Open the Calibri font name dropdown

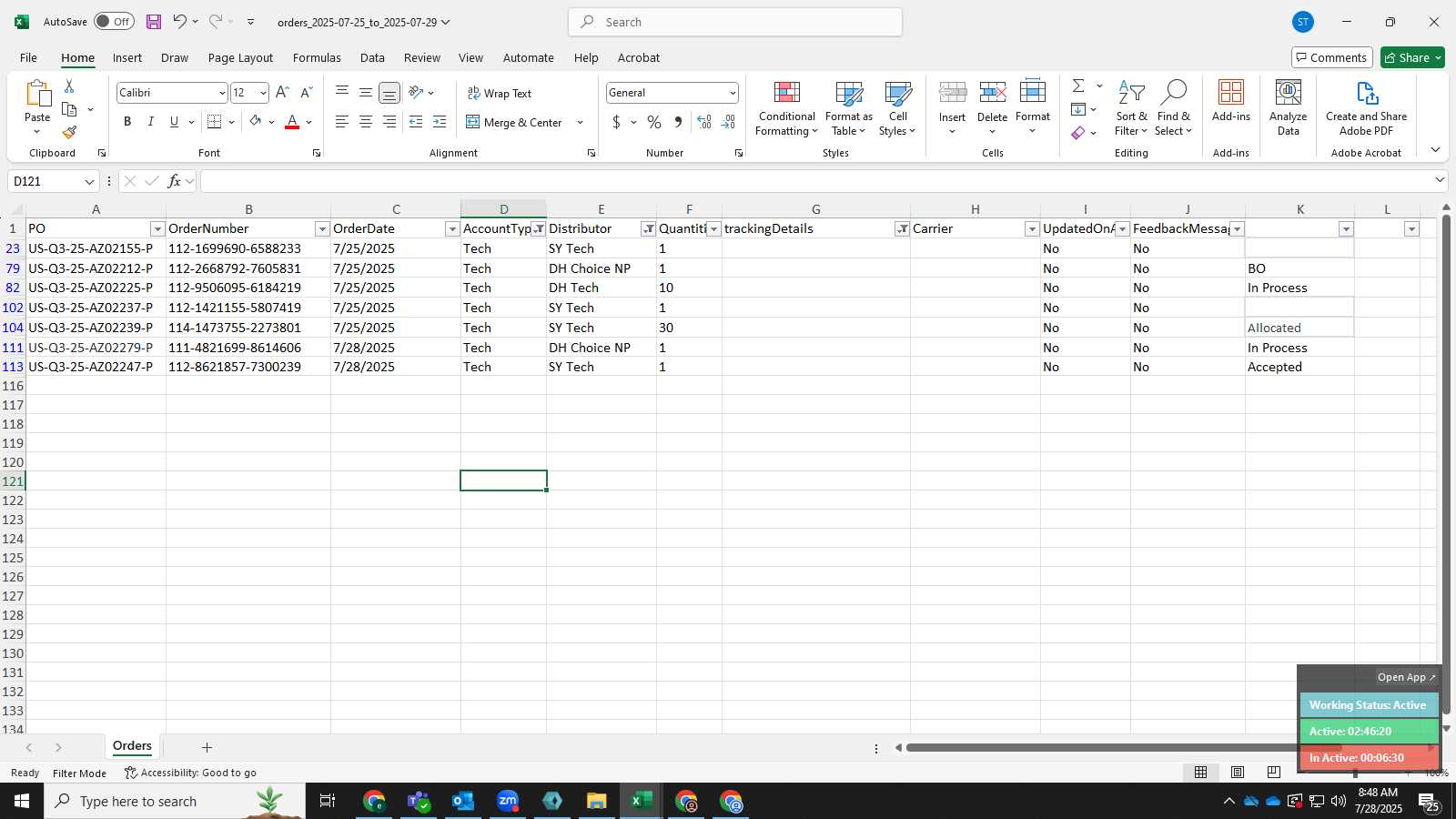221,93
